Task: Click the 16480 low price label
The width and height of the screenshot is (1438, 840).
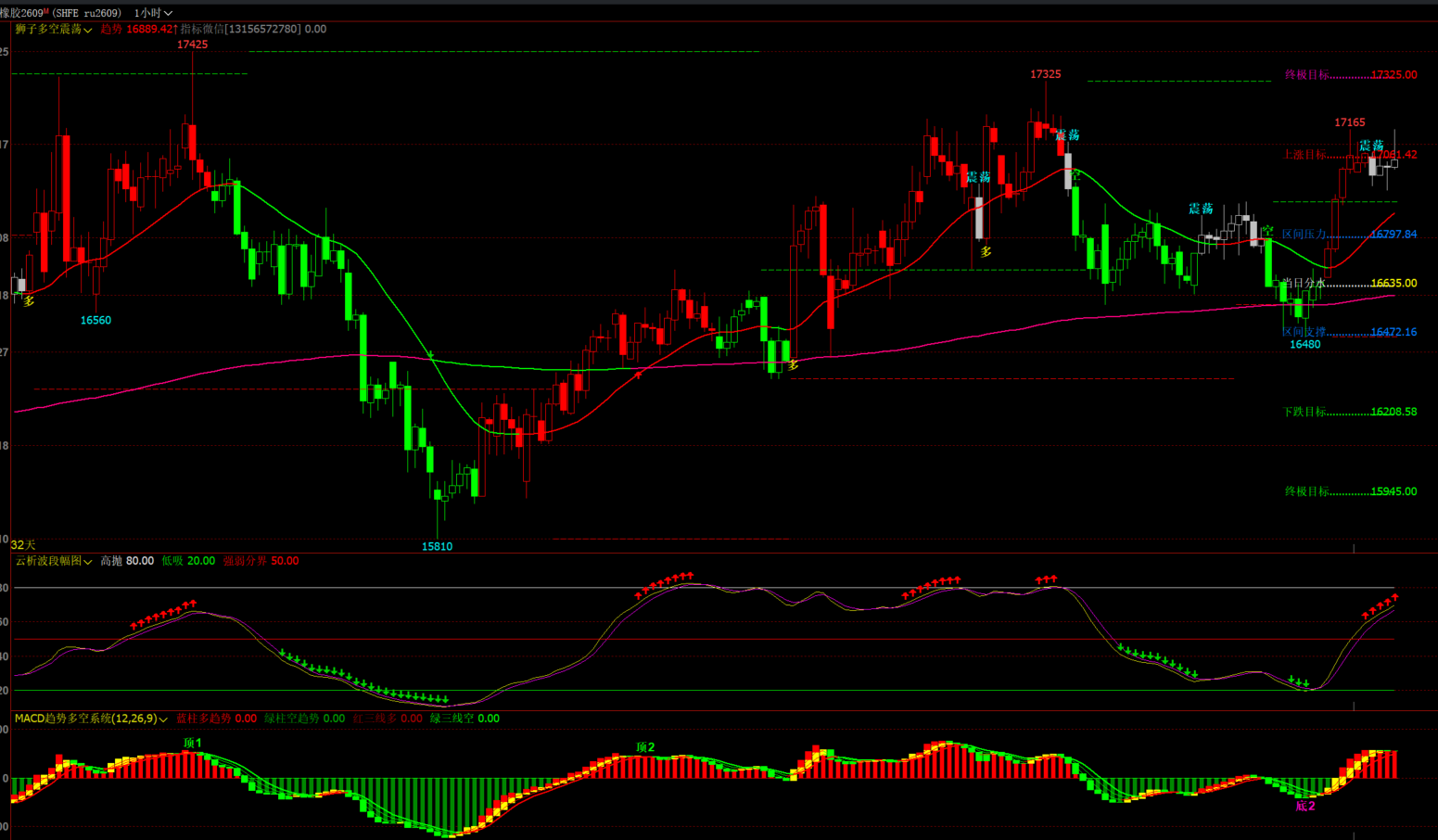Action: (x=1304, y=345)
